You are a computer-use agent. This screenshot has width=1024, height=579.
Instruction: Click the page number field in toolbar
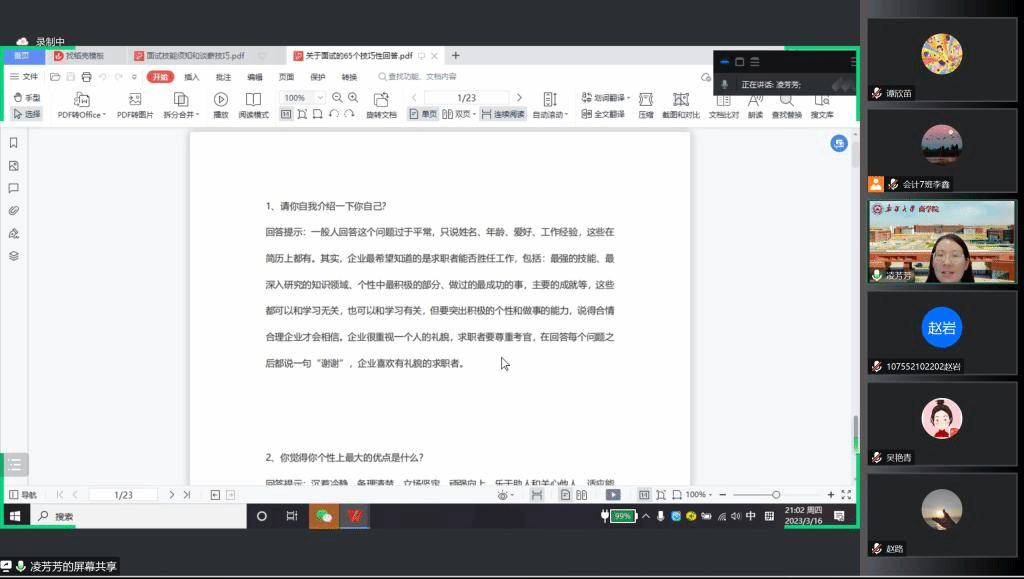click(466, 98)
